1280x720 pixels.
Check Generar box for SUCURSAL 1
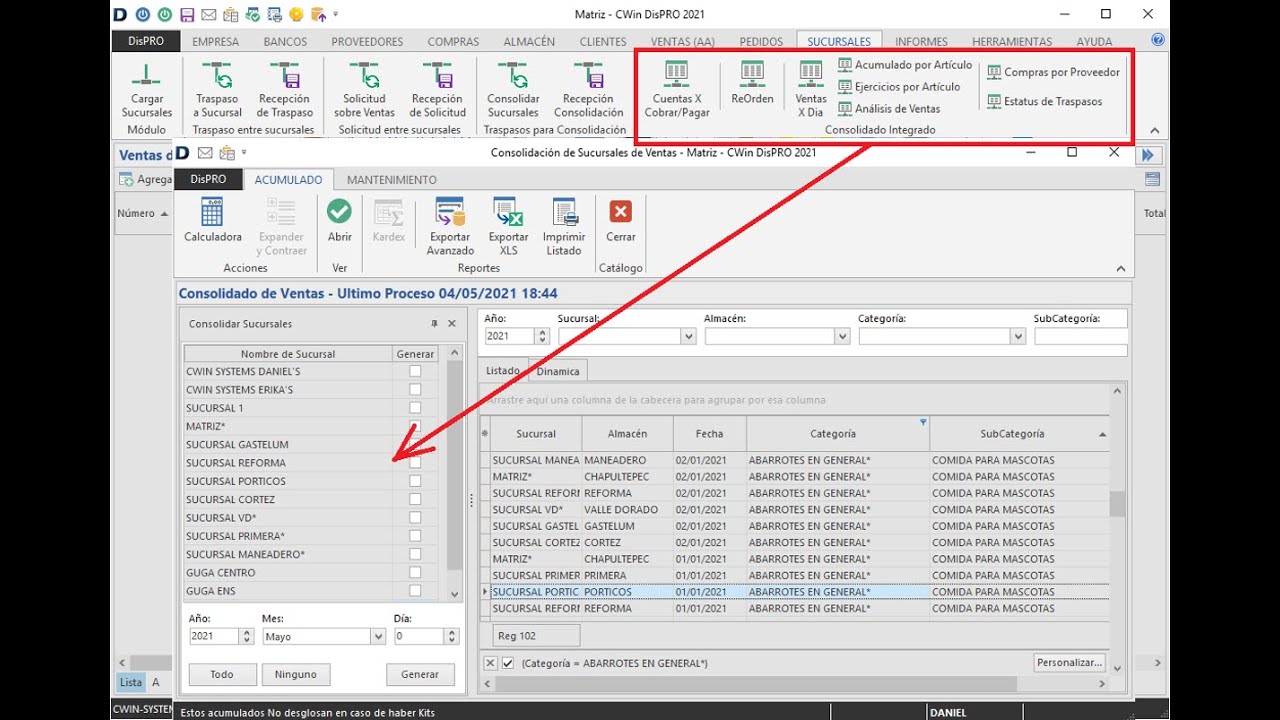(x=415, y=408)
